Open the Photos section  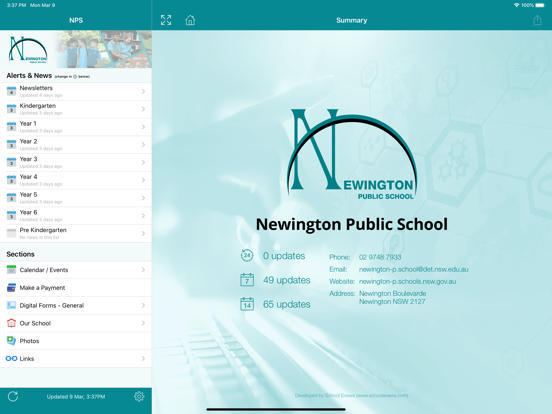pos(76,341)
